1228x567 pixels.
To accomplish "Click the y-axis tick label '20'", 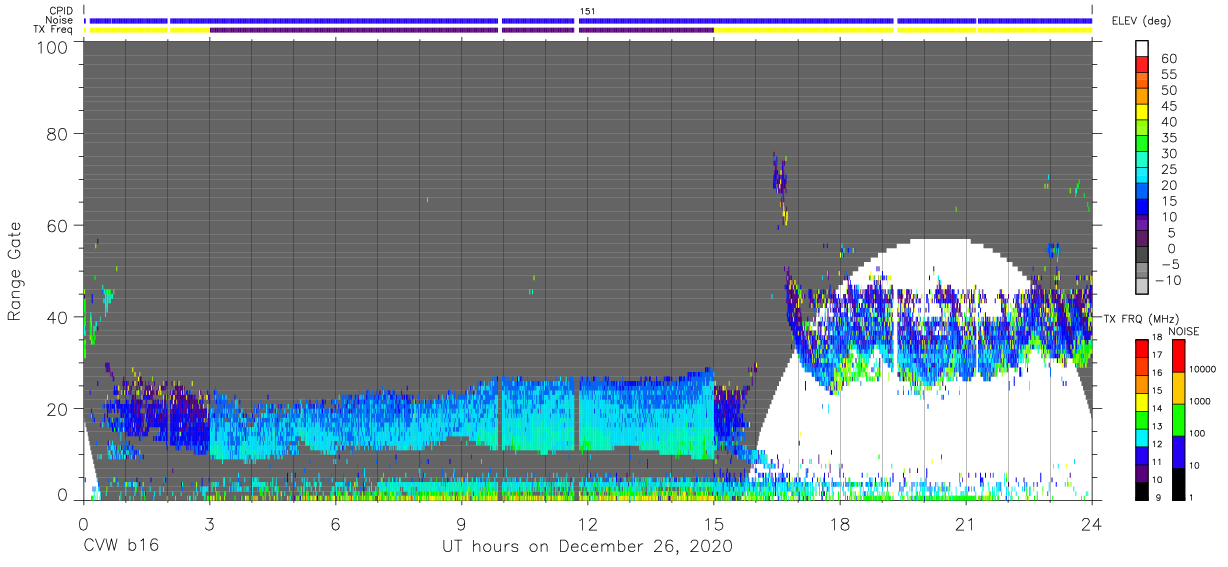I will point(57,409).
